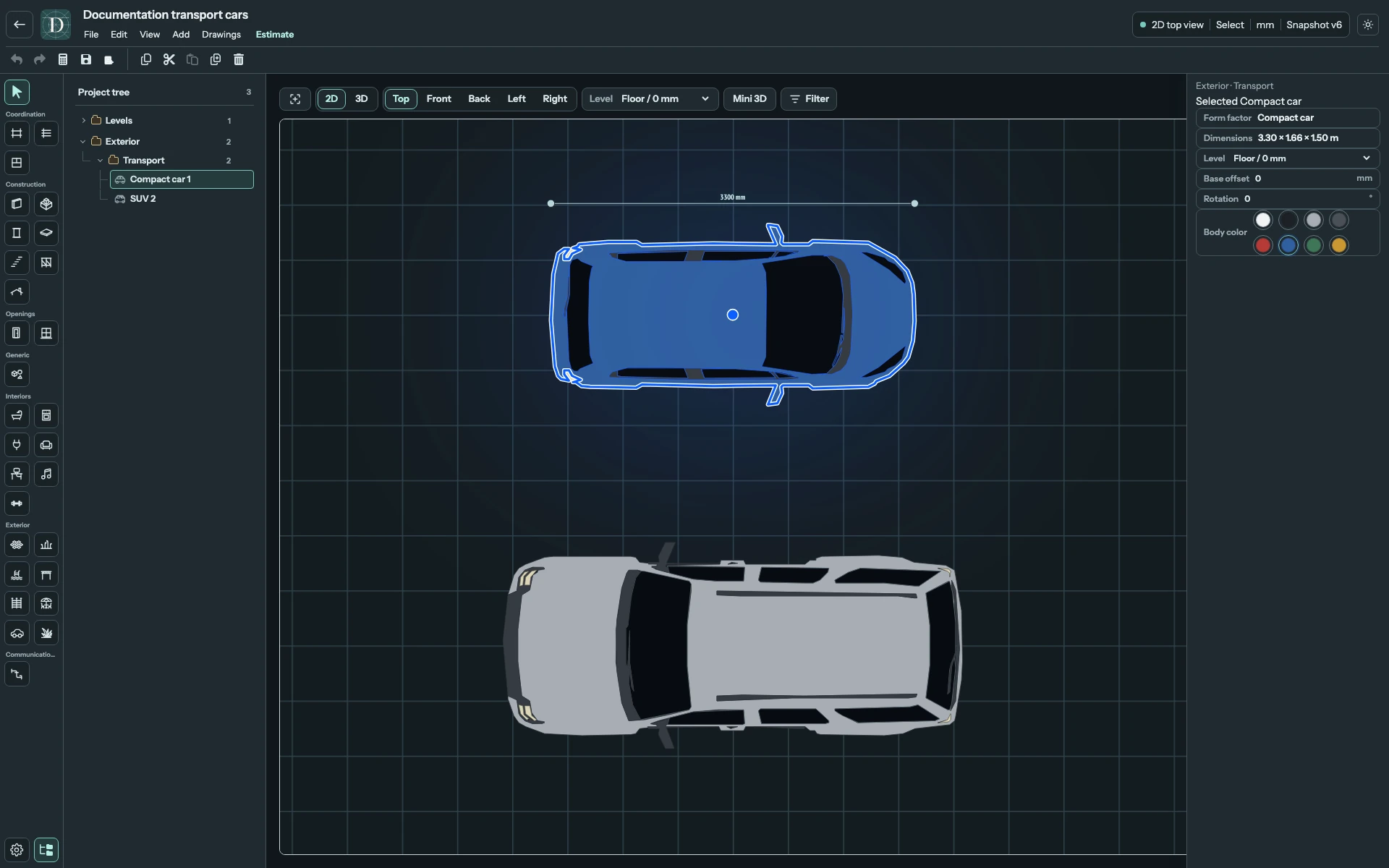Open the Estimate menu
The width and height of the screenshot is (1389, 868).
click(x=275, y=35)
